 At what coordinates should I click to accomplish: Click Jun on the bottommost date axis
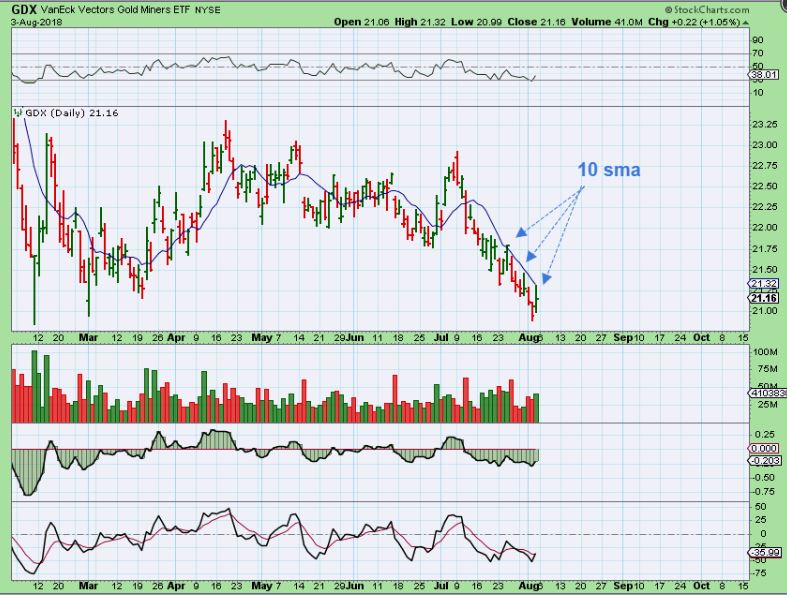[x=354, y=586]
